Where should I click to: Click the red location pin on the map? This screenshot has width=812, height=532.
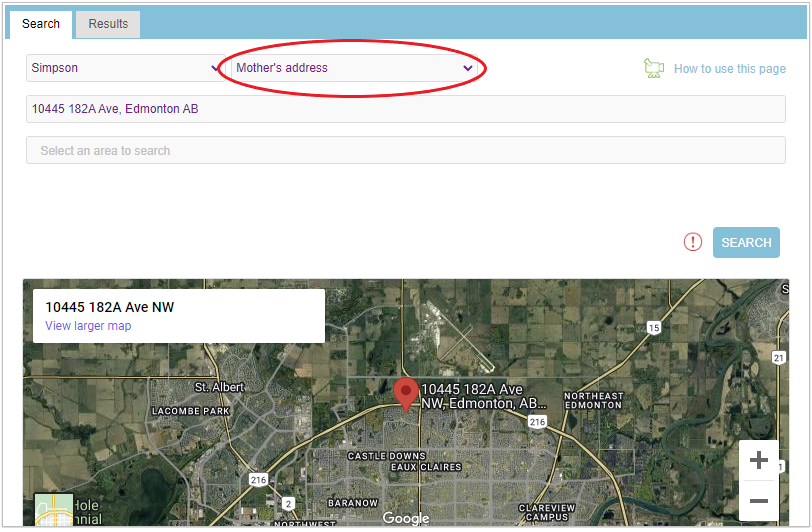406,395
